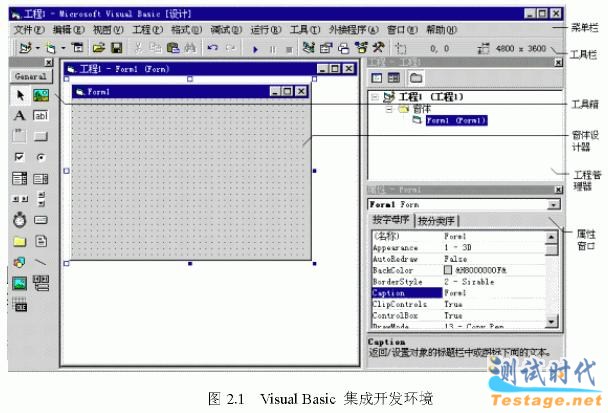
Task: Open the Form1 object dropdown in properties
Action: 553,205
